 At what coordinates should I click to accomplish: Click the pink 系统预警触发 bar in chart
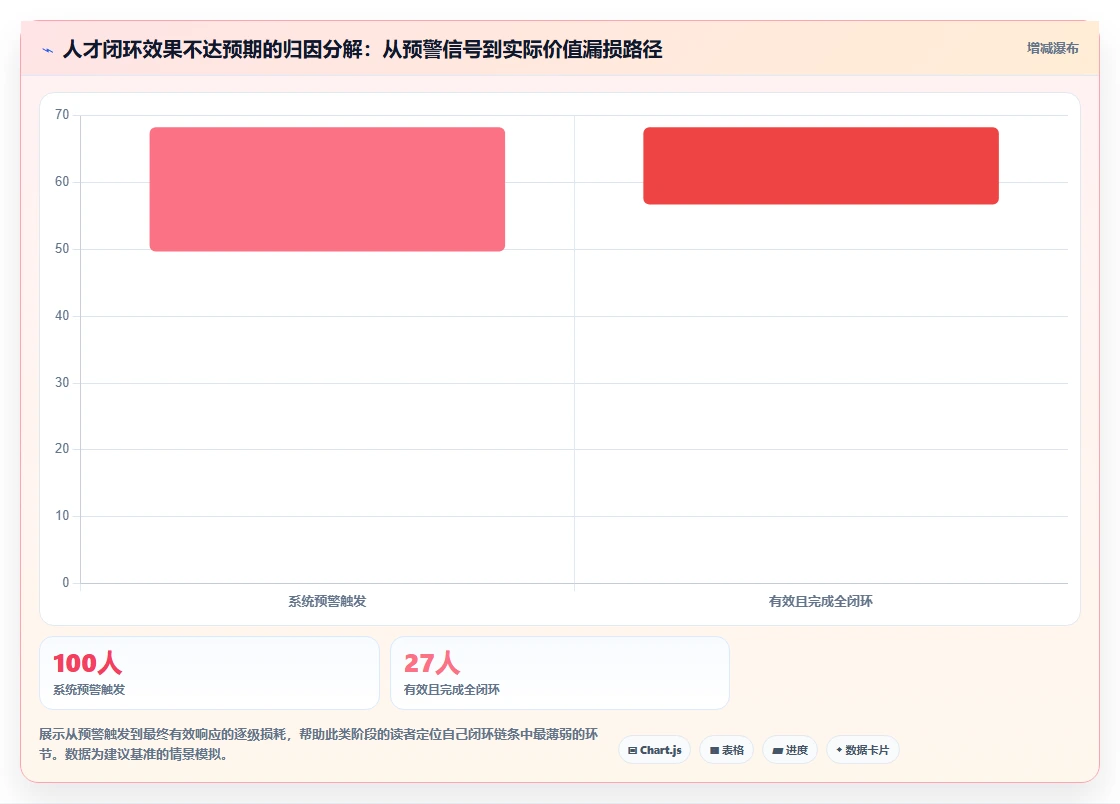pyautogui.click(x=327, y=189)
